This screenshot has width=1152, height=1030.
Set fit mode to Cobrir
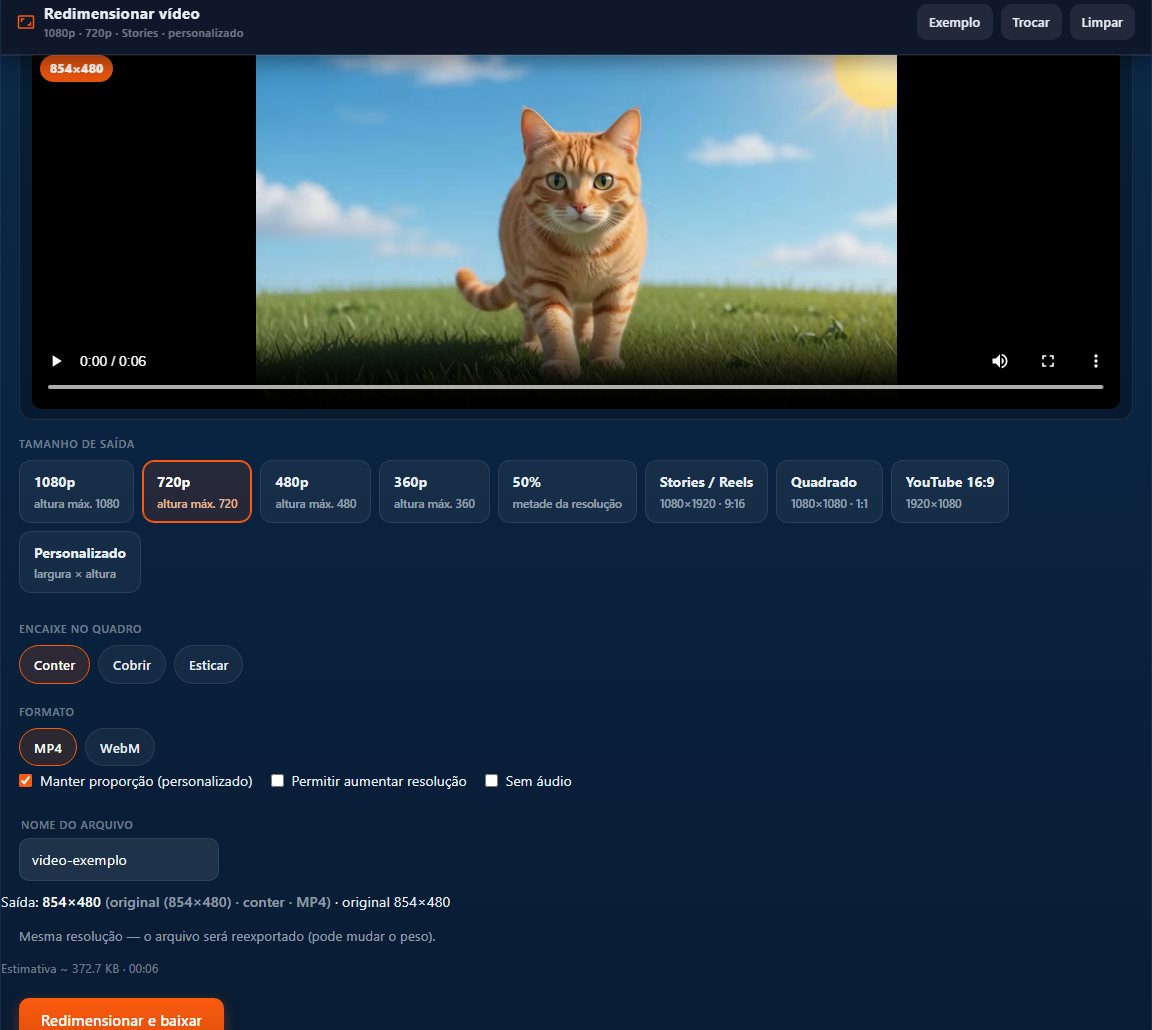click(x=132, y=665)
